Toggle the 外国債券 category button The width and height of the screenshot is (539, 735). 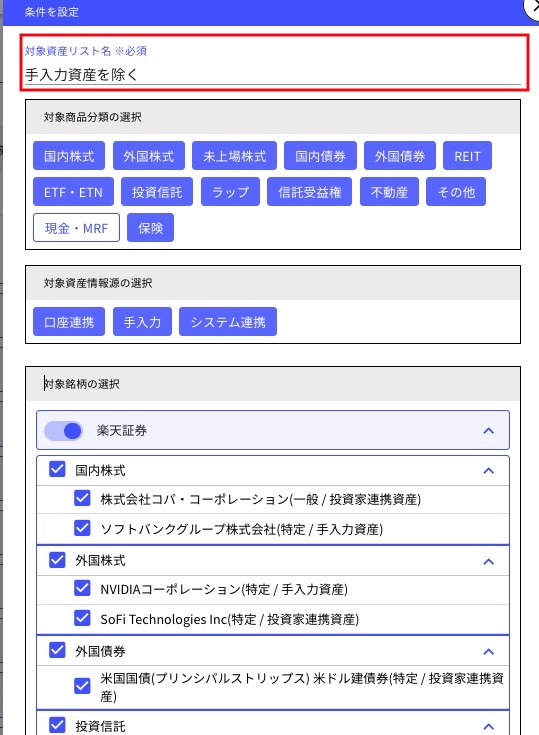pyautogui.click(x=400, y=156)
